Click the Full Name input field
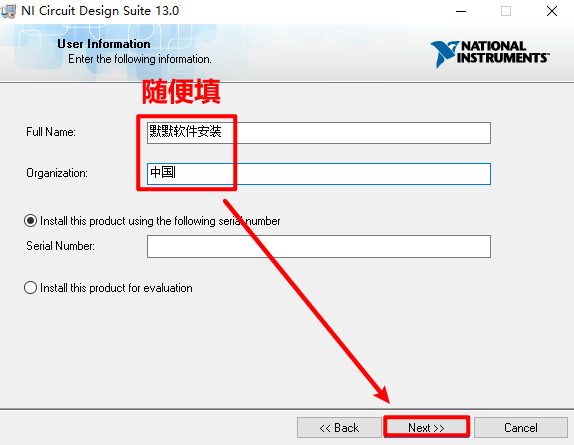The image size is (574, 445). click(x=318, y=133)
